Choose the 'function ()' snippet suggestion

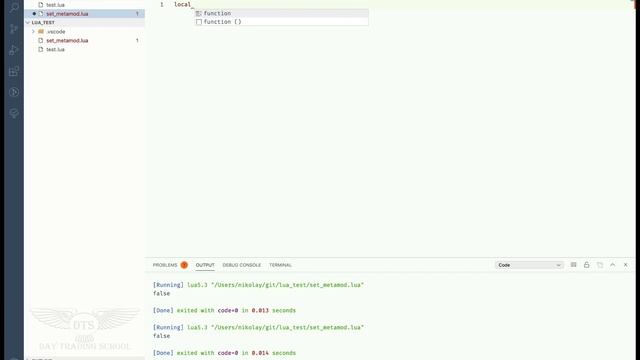(x=282, y=22)
